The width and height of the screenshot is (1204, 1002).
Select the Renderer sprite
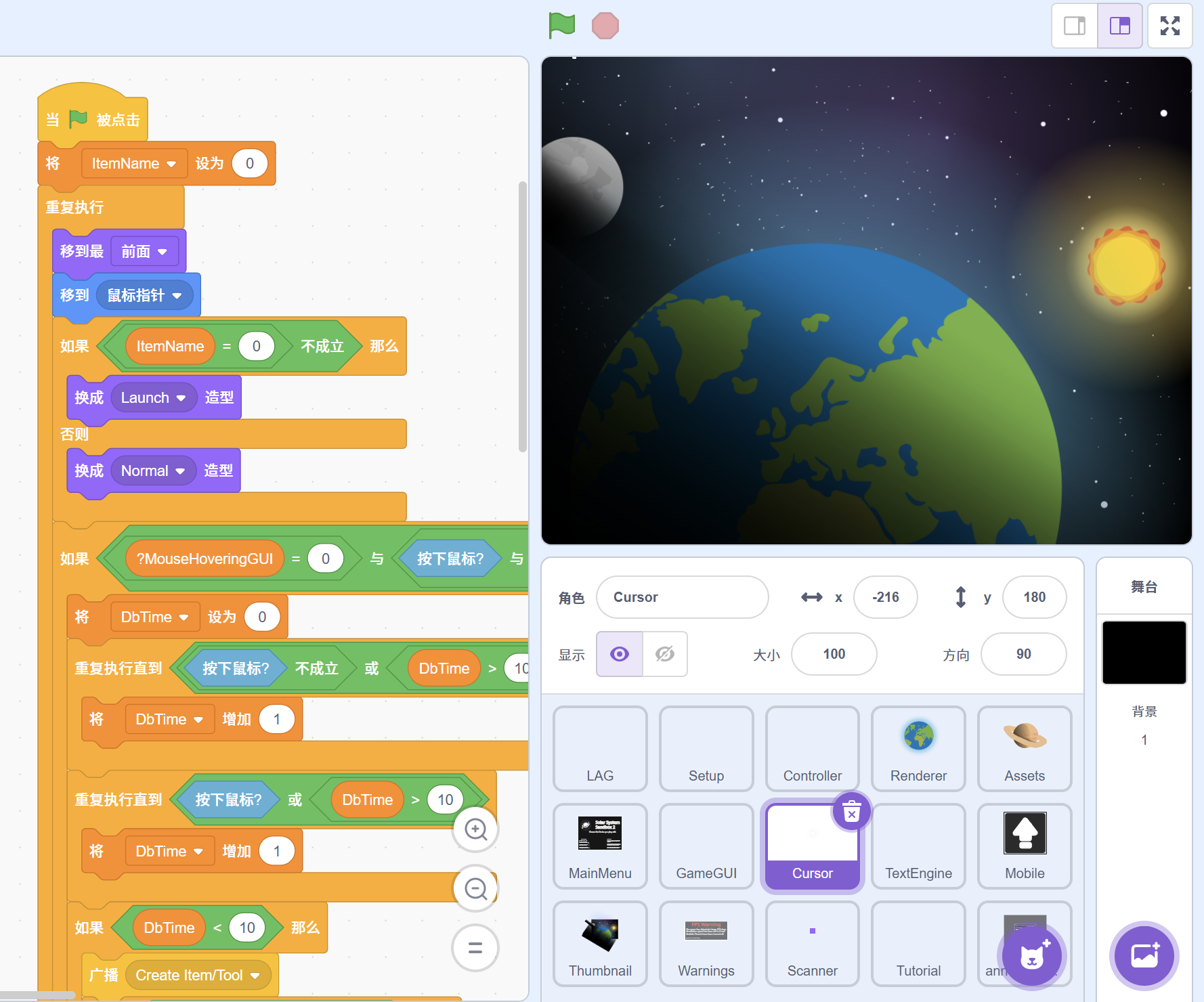tap(918, 748)
